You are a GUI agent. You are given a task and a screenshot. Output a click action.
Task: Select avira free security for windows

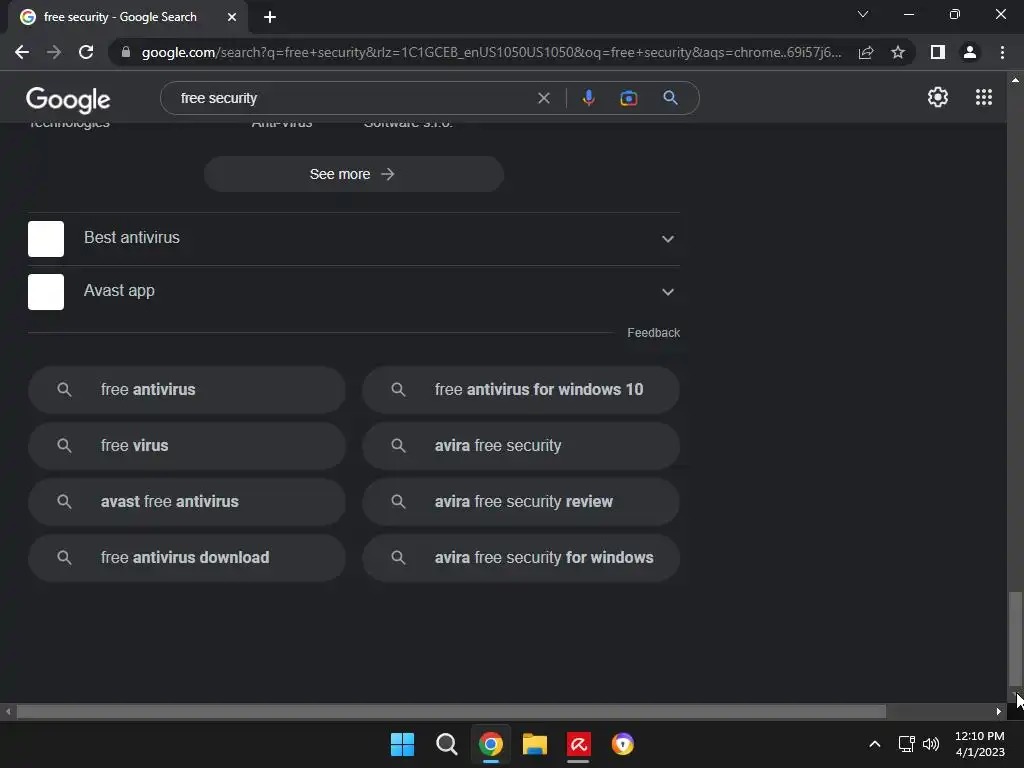pyautogui.click(x=520, y=558)
